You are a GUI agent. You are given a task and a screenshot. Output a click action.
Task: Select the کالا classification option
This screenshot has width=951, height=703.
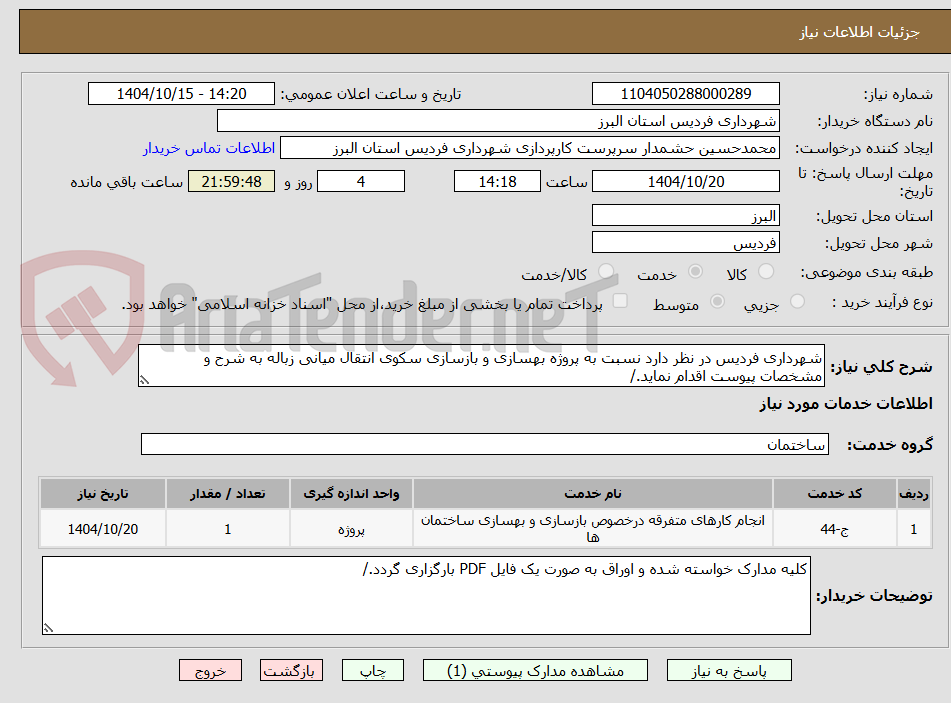(766, 271)
